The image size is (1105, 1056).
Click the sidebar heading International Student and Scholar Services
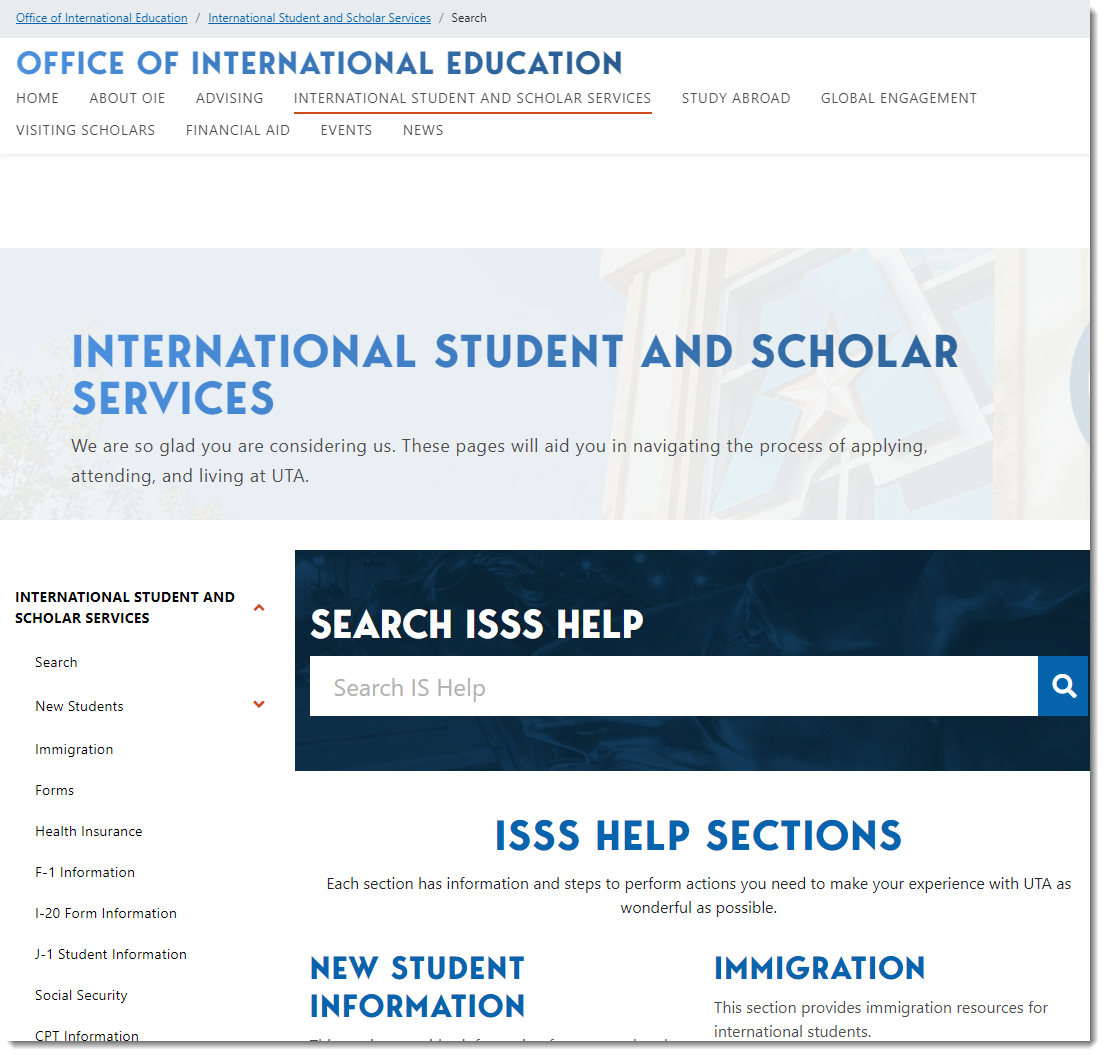(x=125, y=608)
